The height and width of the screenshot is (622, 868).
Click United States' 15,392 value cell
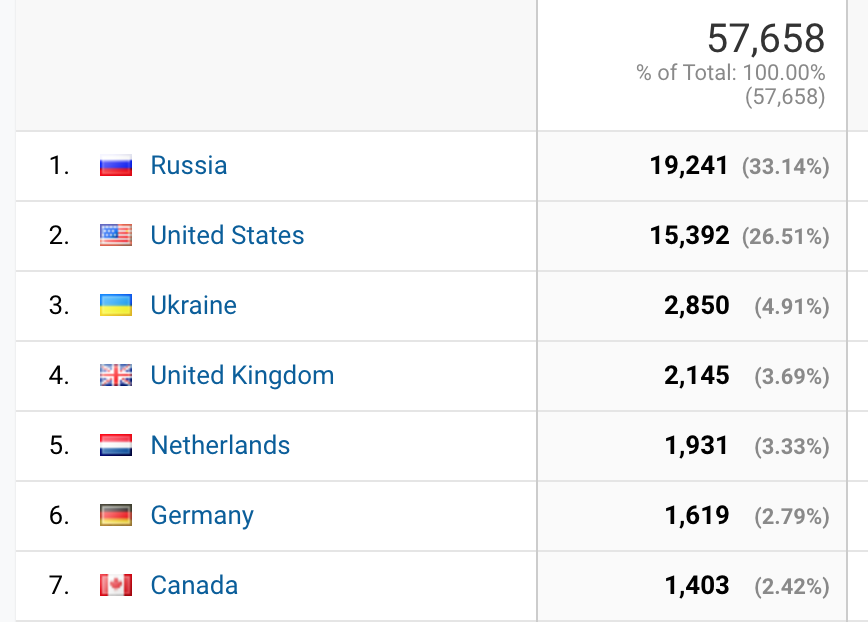coord(689,236)
